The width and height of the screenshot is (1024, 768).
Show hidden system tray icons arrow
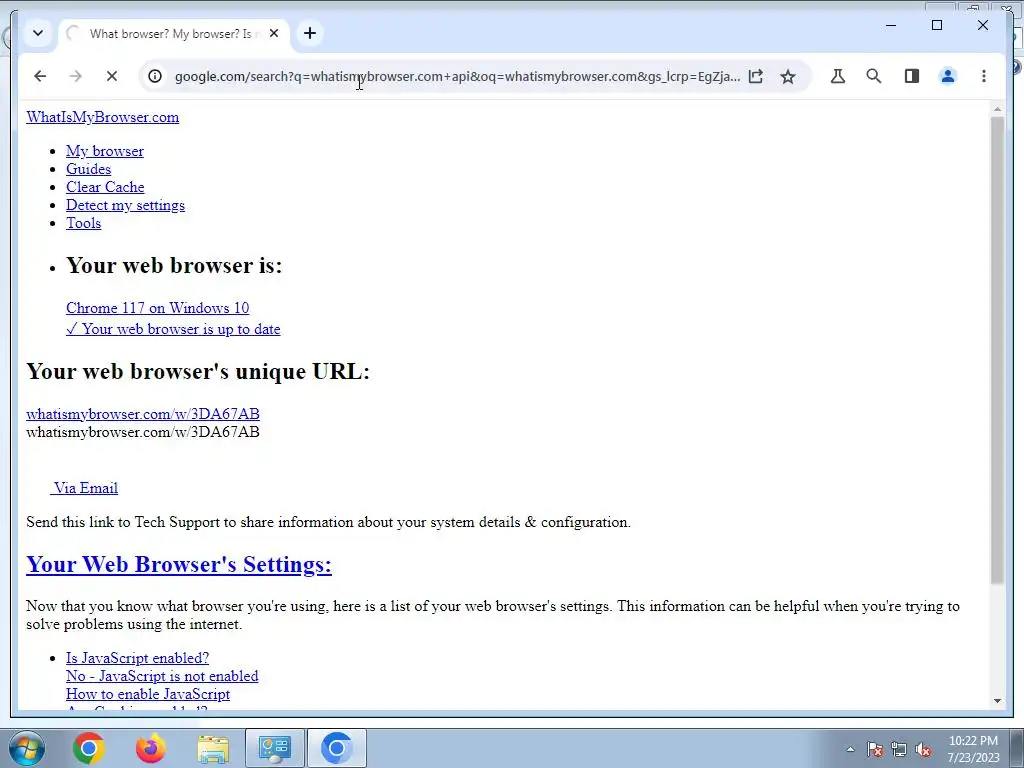pos(850,749)
